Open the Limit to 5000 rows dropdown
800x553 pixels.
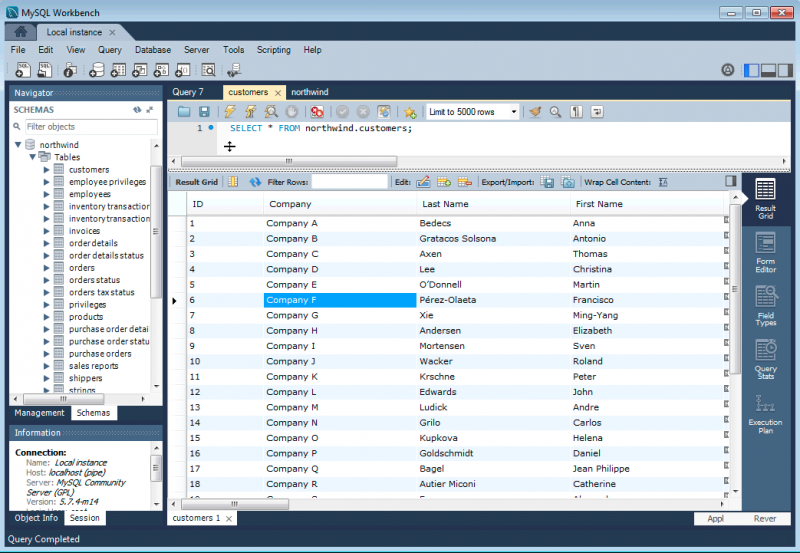coord(472,112)
